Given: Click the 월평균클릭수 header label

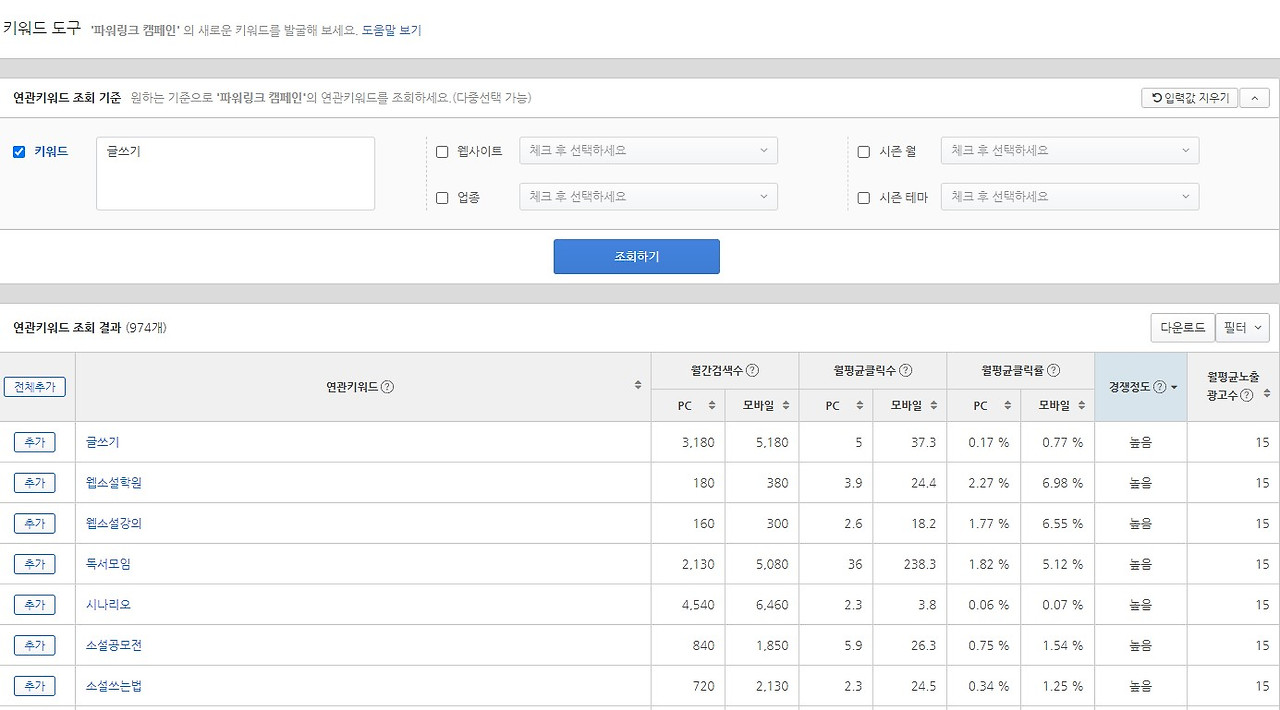Looking at the screenshot, I should (x=865, y=370).
